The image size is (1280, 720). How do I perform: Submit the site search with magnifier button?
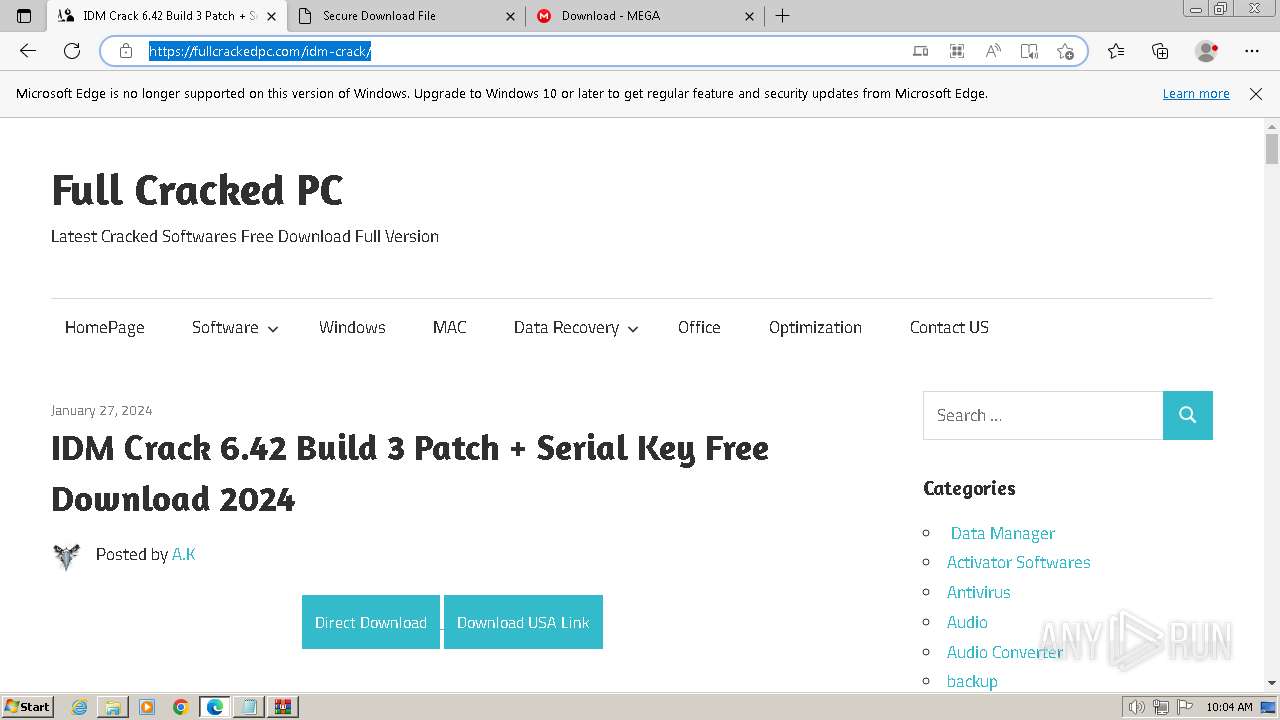1188,415
